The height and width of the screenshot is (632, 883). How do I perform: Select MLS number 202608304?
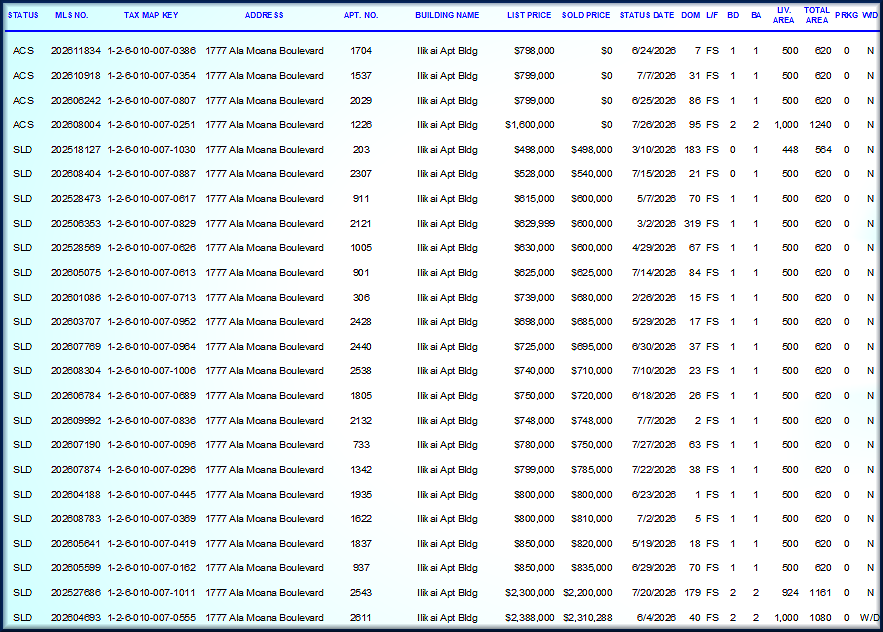pos(75,371)
